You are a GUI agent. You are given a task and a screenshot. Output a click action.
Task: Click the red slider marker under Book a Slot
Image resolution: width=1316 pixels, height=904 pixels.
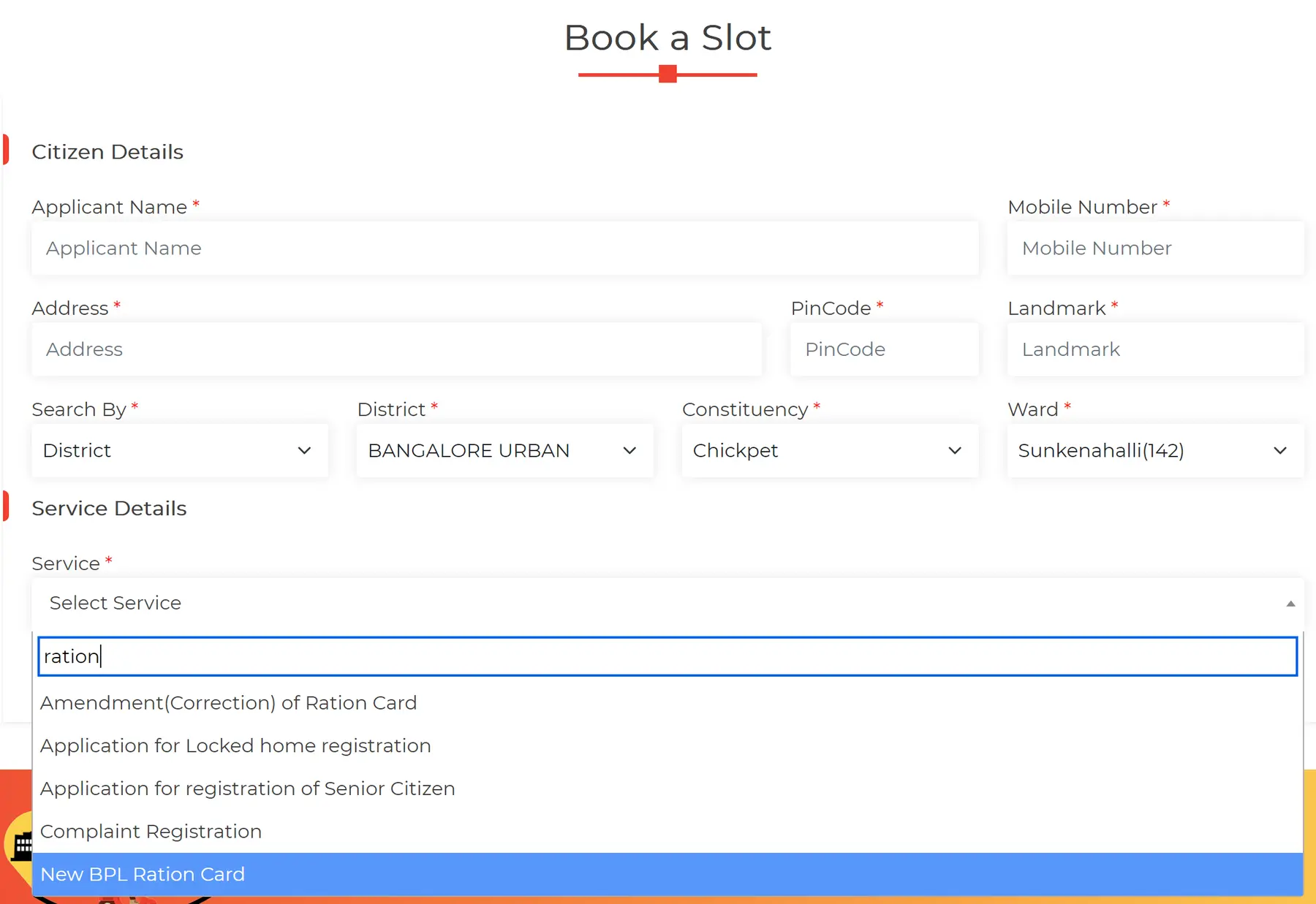[x=667, y=73]
